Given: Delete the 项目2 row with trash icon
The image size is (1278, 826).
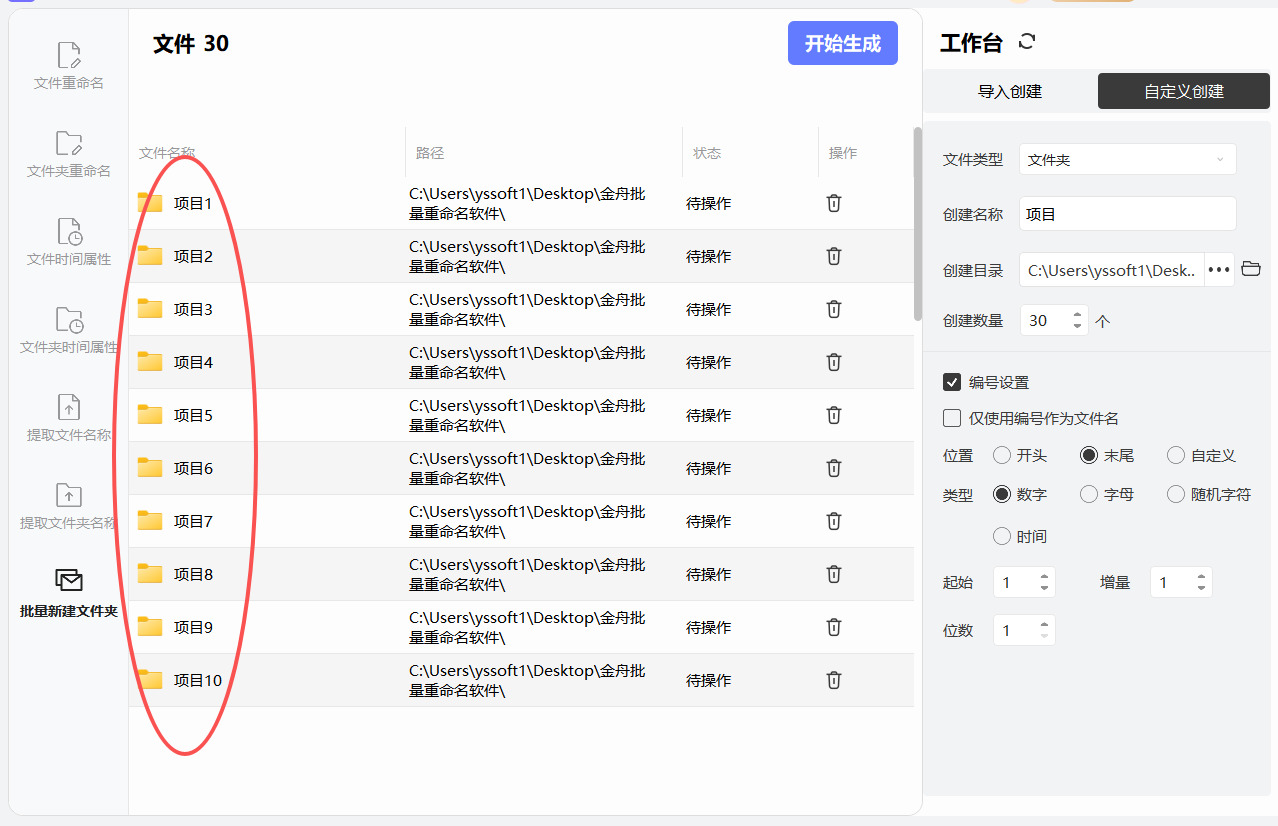Looking at the screenshot, I should [833, 256].
